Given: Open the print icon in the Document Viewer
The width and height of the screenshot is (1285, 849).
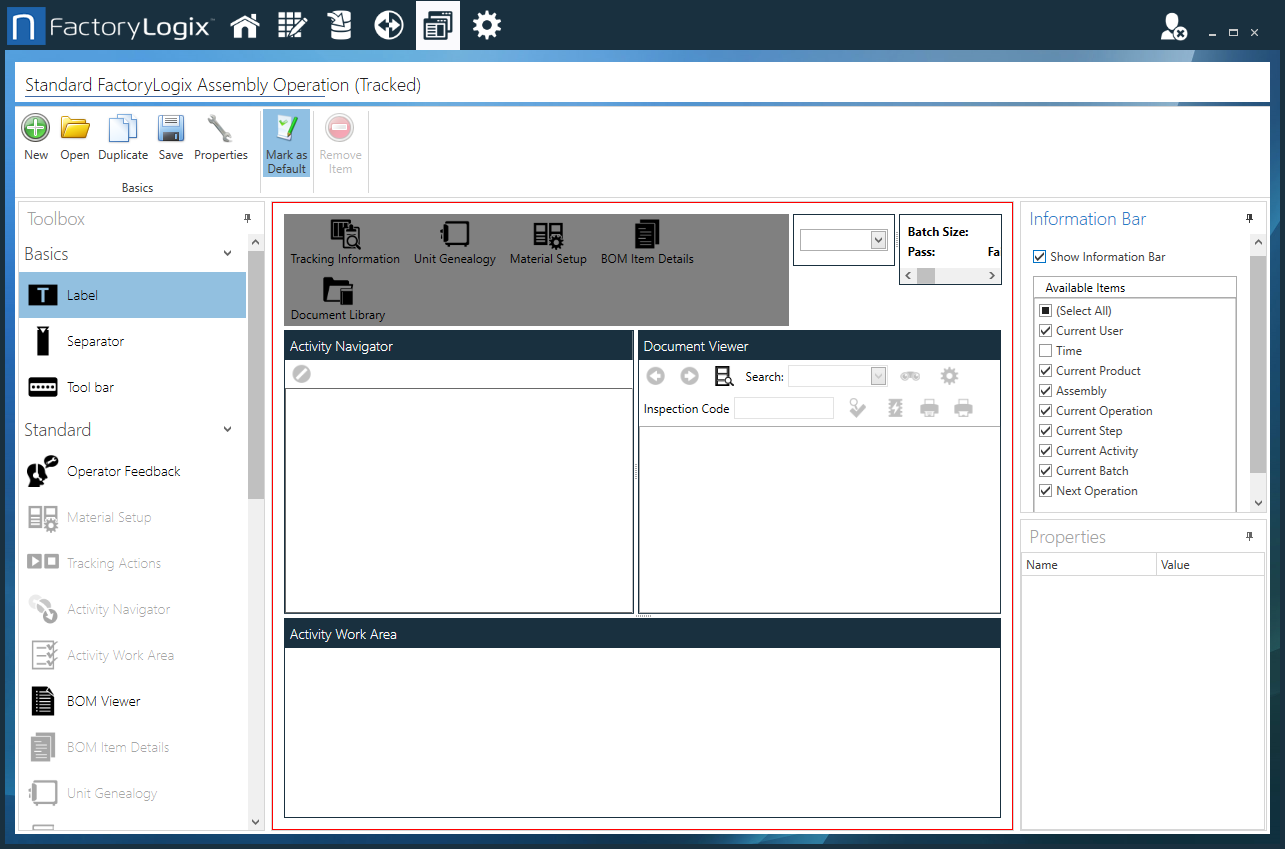Looking at the screenshot, I should (x=929, y=407).
